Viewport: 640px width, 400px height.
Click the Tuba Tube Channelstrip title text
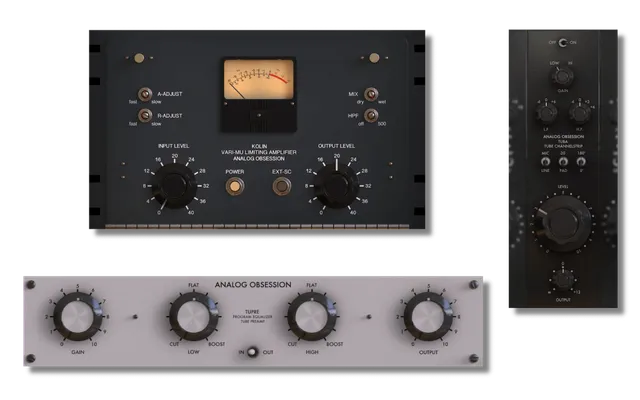[x=563, y=141]
